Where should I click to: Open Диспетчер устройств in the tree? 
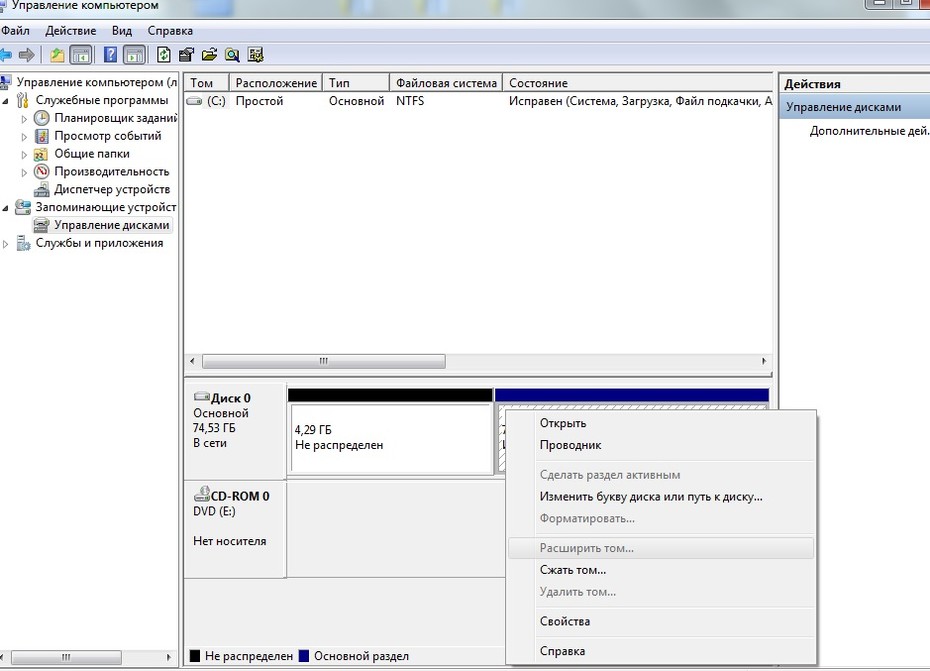[112, 189]
